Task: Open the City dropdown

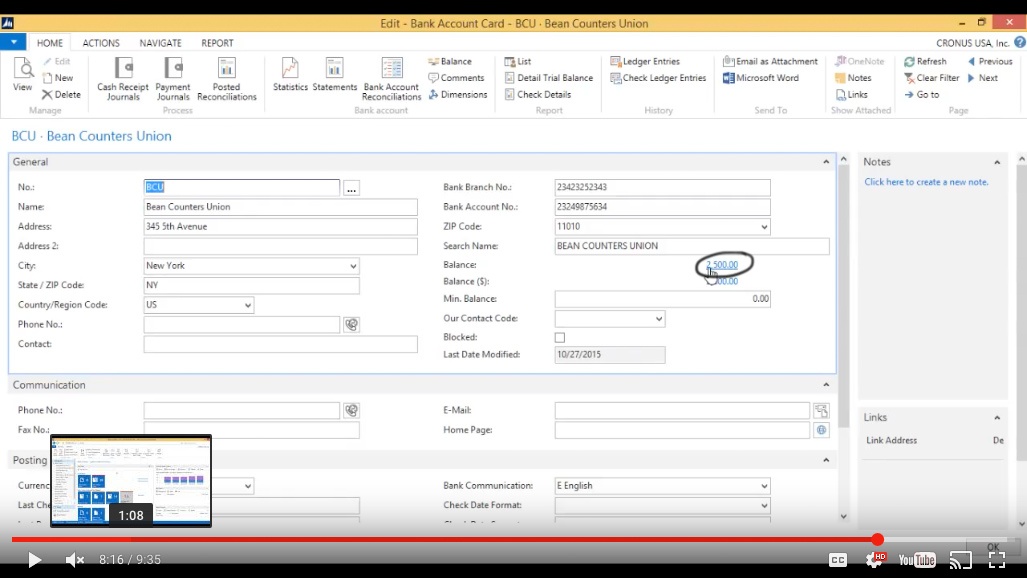Action: pyautogui.click(x=353, y=266)
